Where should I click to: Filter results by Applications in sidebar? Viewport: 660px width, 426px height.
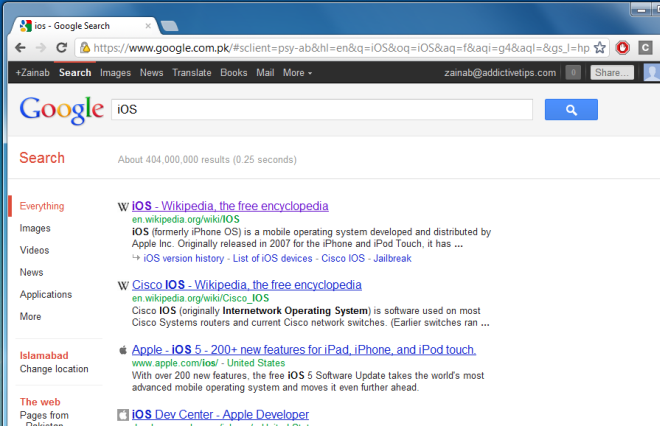(45, 295)
